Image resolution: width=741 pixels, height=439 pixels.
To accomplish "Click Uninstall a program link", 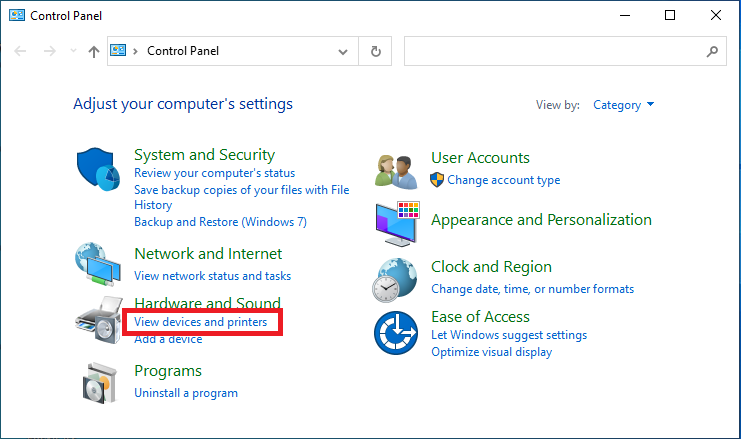I will 186,393.
